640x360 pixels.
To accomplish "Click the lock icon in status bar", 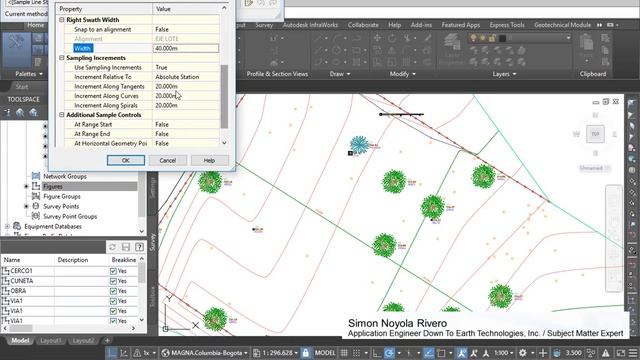I will [306, 353].
